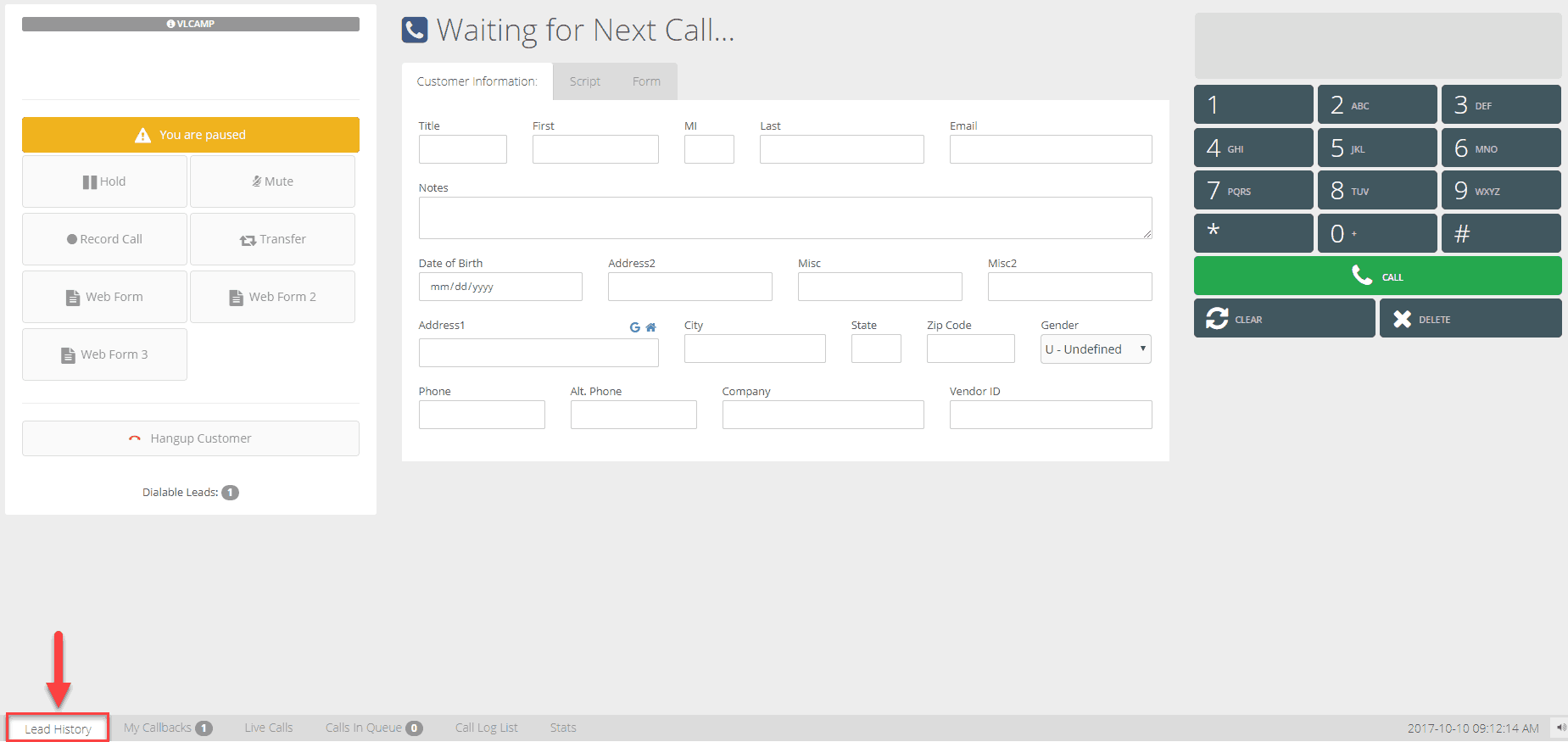This screenshot has width=1568, height=742.
Task: Click the Google search icon beside Address1
Action: [634, 327]
